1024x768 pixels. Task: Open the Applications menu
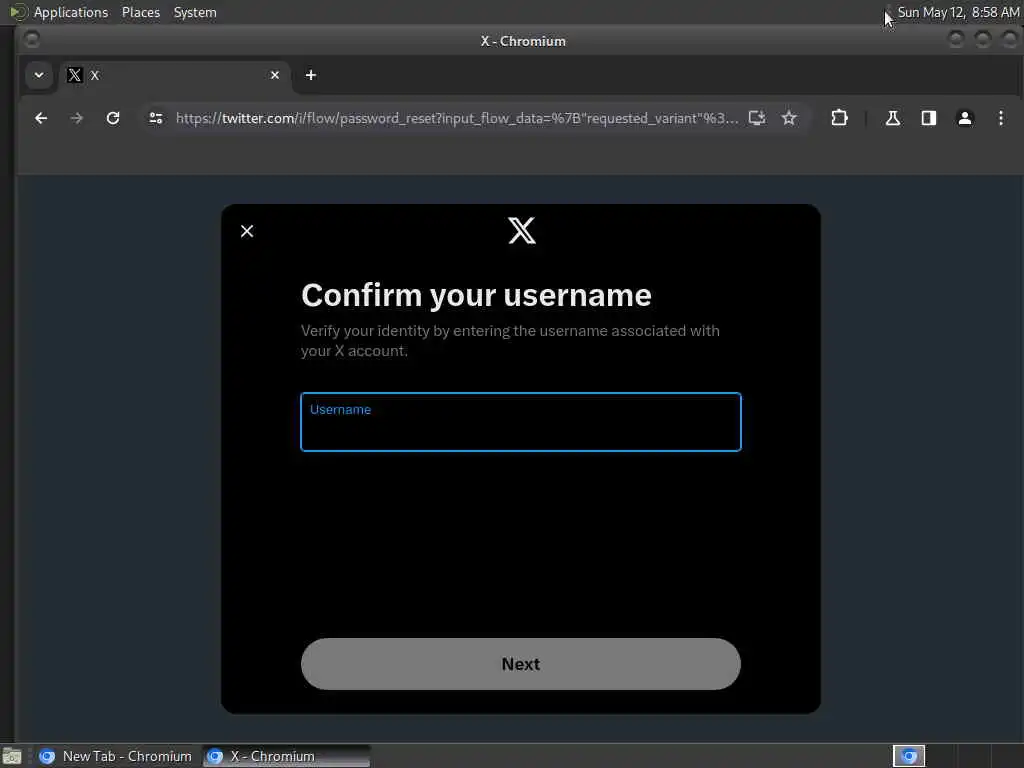pos(71,12)
